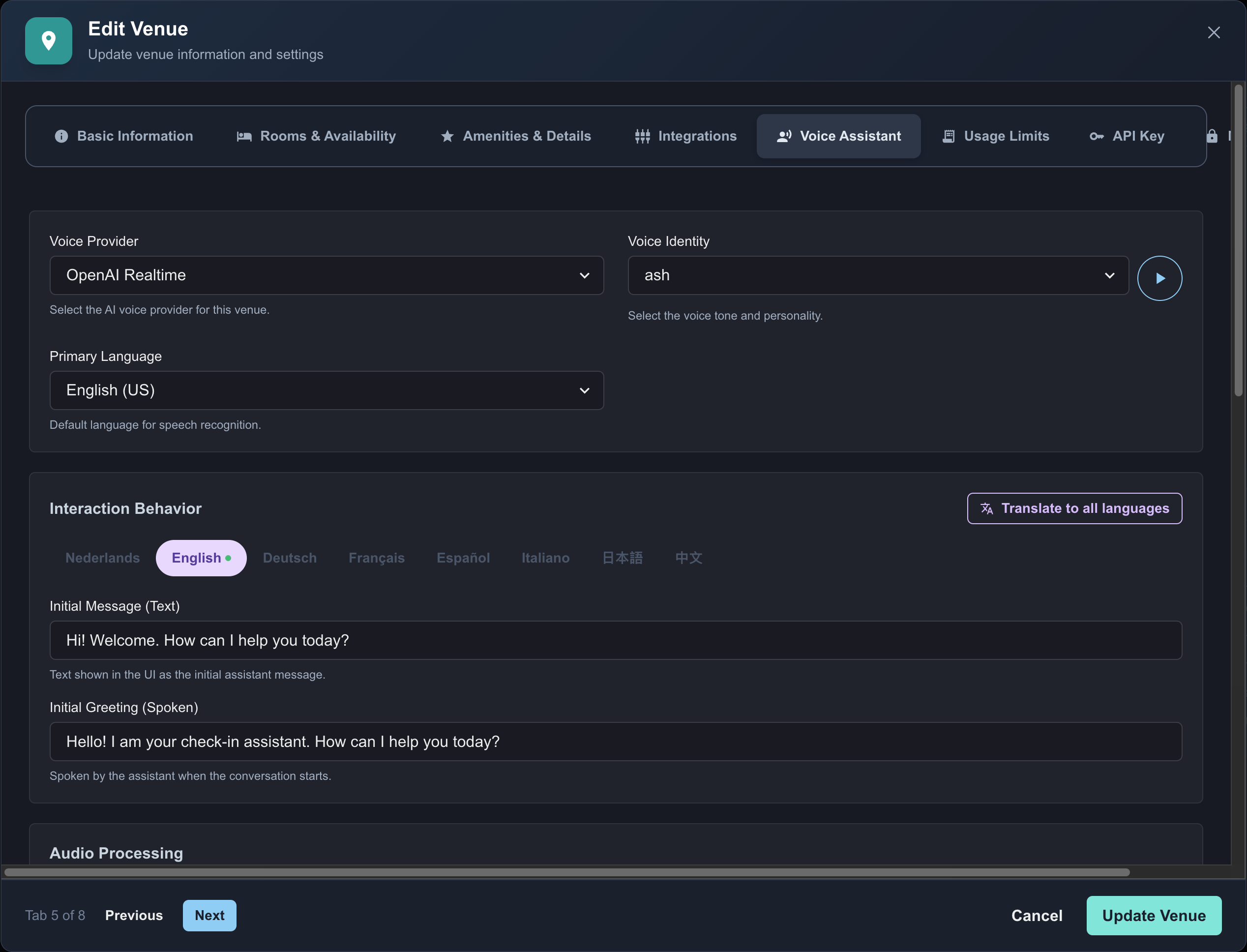The image size is (1247, 952).
Task: Switch to the API Key tab
Action: pyautogui.click(x=1127, y=136)
